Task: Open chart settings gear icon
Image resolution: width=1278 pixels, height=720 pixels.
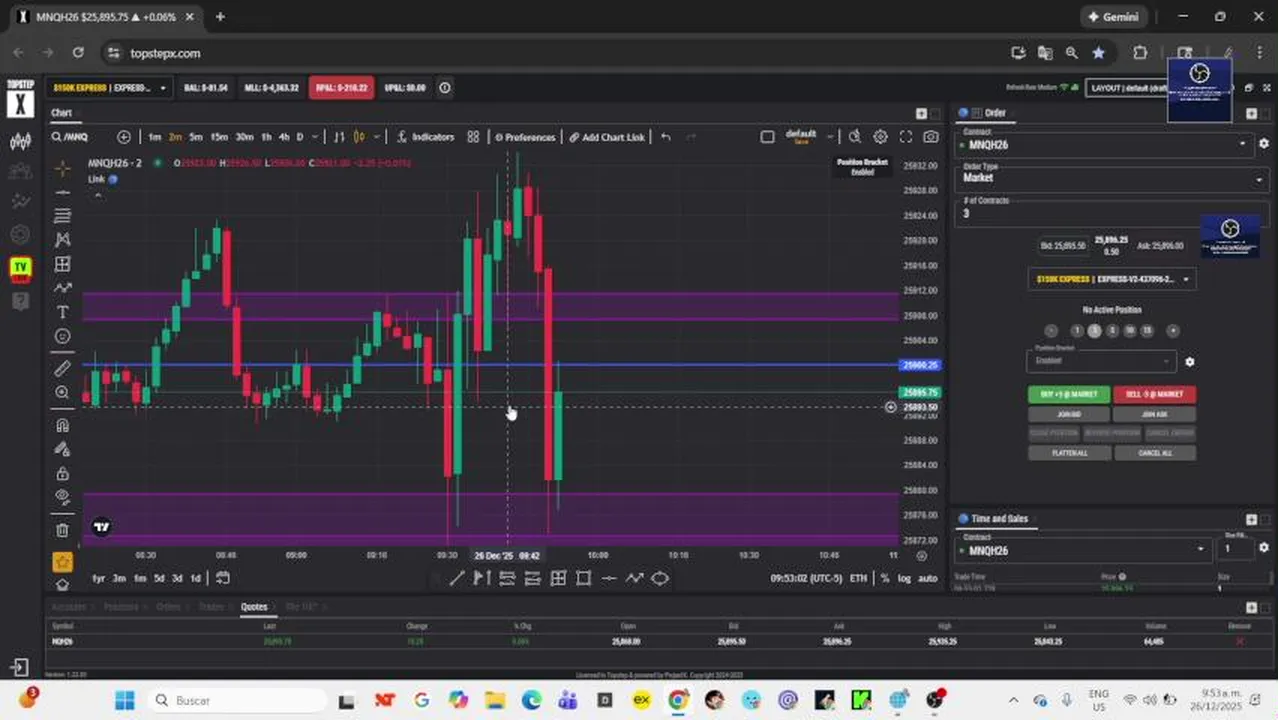Action: (x=880, y=137)
